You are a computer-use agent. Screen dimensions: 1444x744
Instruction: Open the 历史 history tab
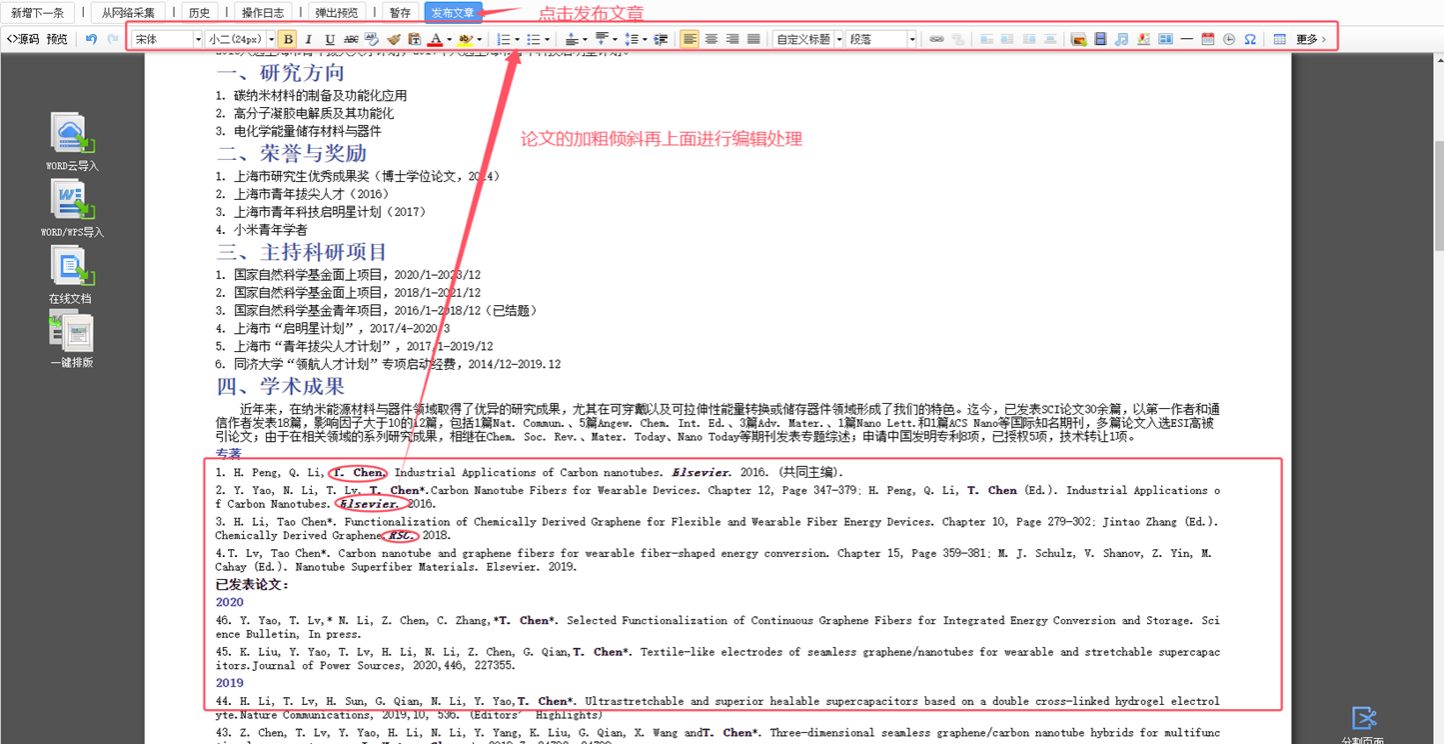click(199, 13)
